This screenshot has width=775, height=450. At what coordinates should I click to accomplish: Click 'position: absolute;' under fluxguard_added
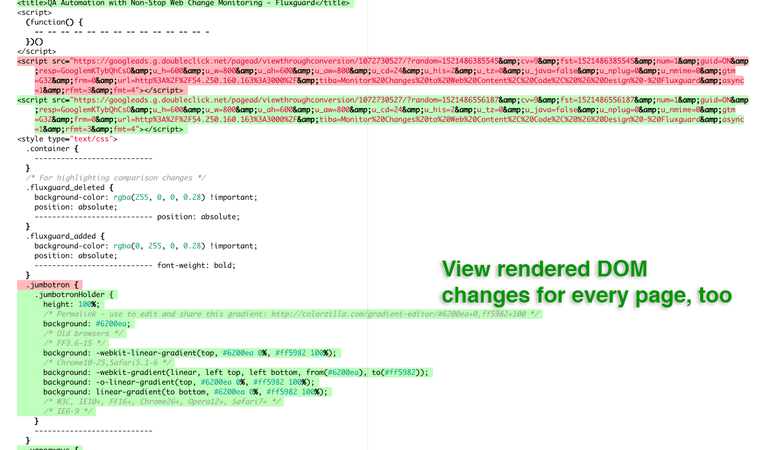[x=76, y=255]
